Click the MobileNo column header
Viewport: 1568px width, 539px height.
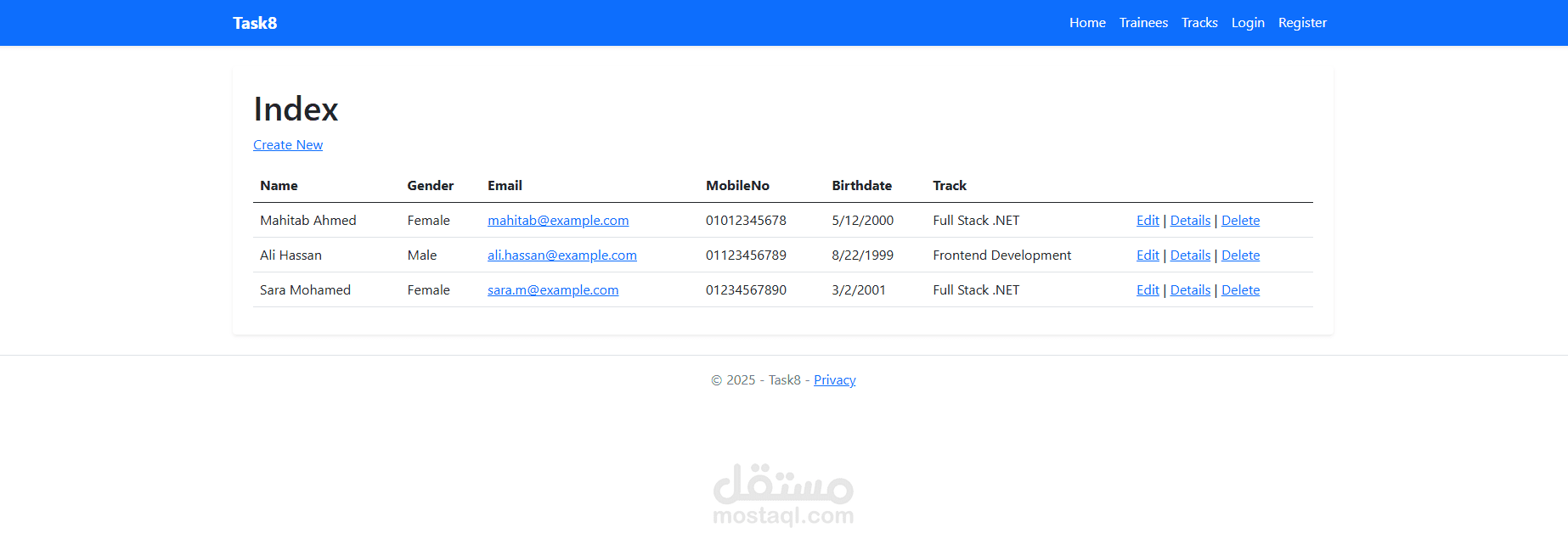pos(737,186)
